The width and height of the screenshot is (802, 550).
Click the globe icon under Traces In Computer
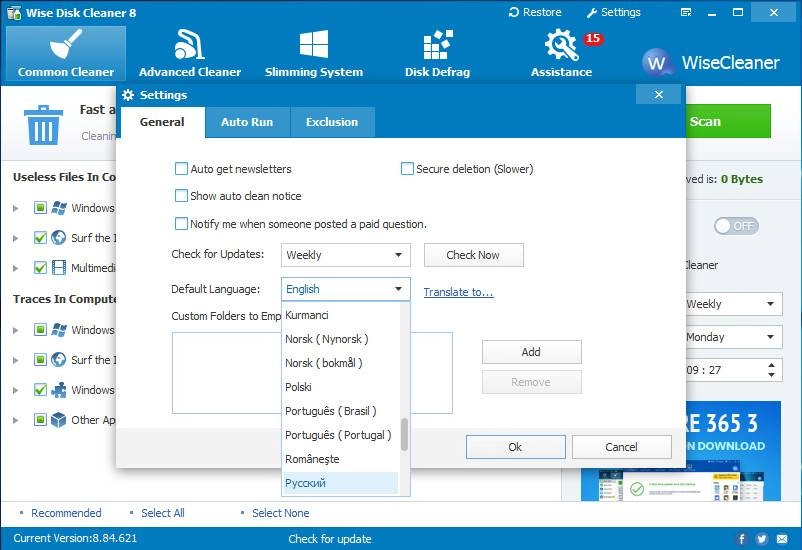59,360
